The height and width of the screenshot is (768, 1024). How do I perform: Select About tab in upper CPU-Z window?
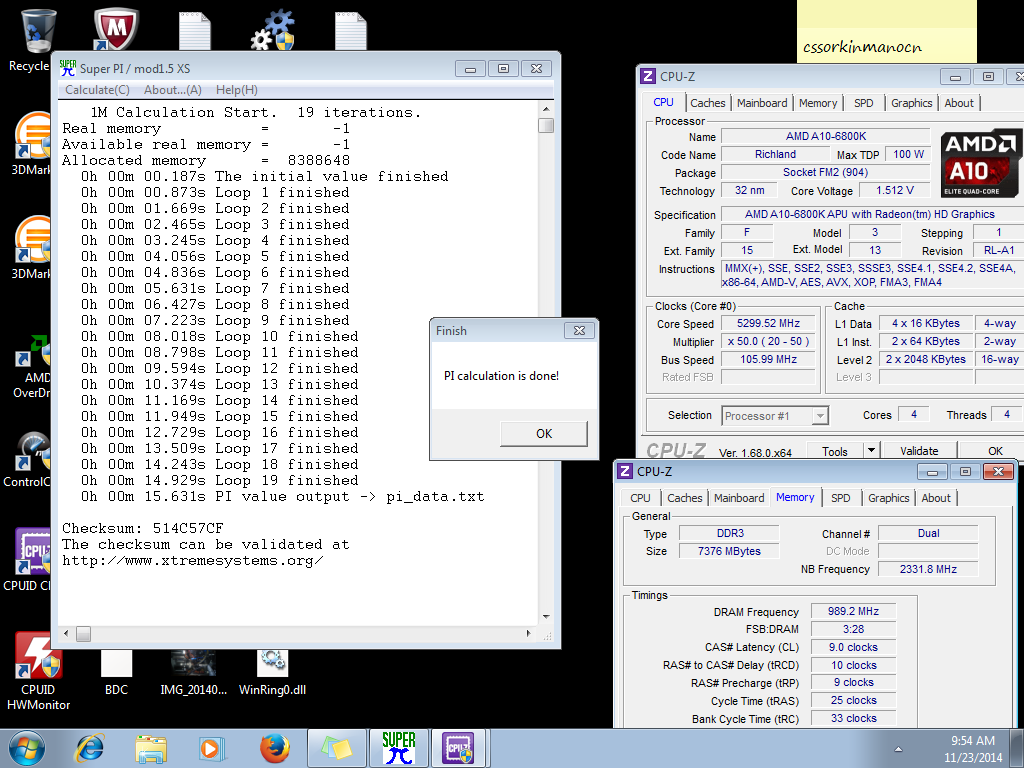(x=959, y=103)
